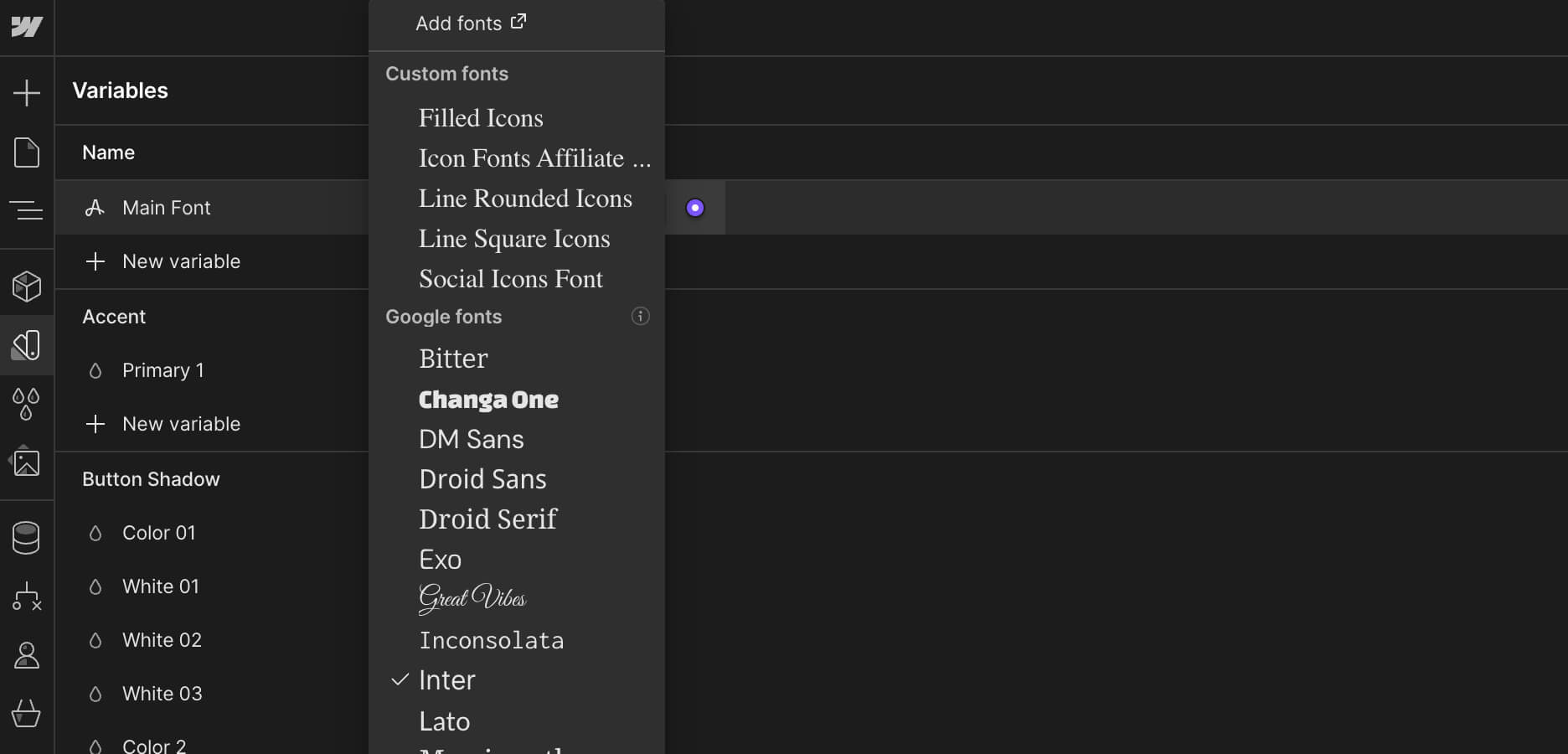Open the Ecommerce basket panel
1568x754 pixels.
click(x=27, y=714)
